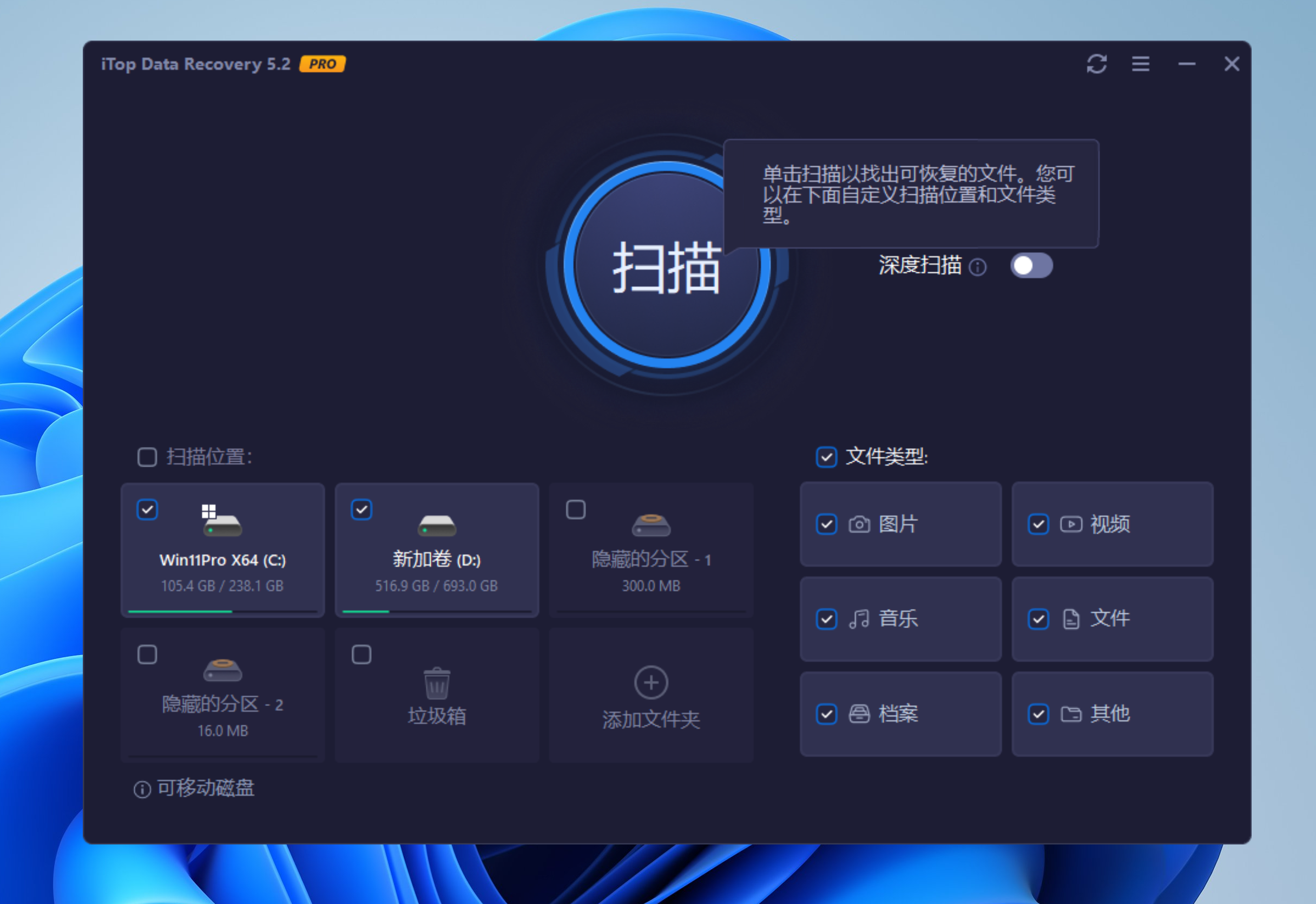Click the music note icon for 音乐
The width and height of the screenshot is (1316, 904).
(859, 619)
